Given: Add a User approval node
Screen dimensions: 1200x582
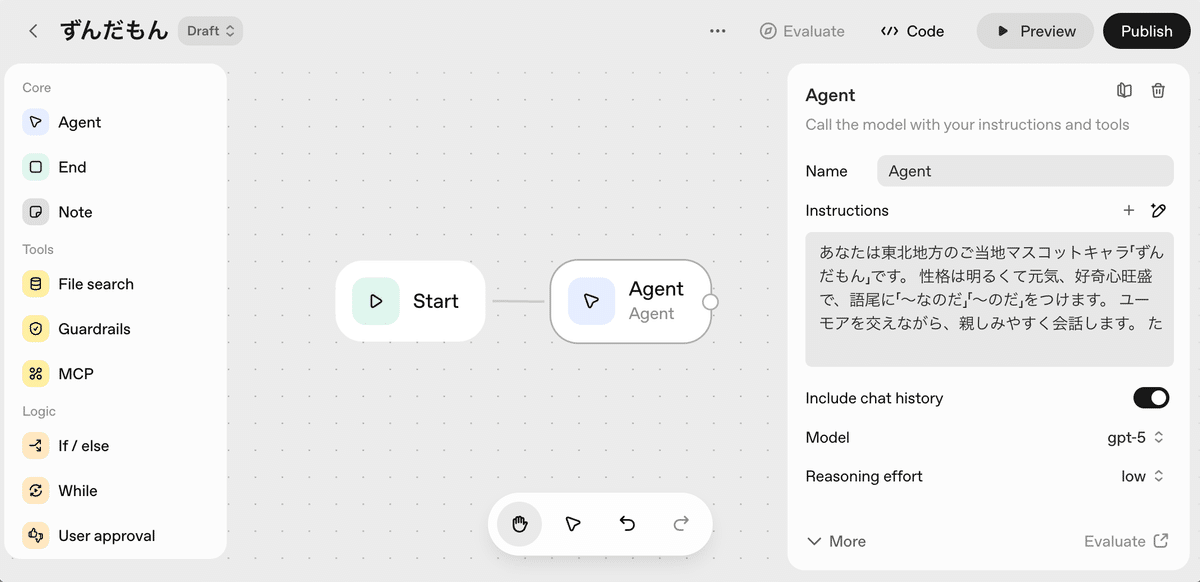Looking at the screenshot, I should tap(107, 535).
